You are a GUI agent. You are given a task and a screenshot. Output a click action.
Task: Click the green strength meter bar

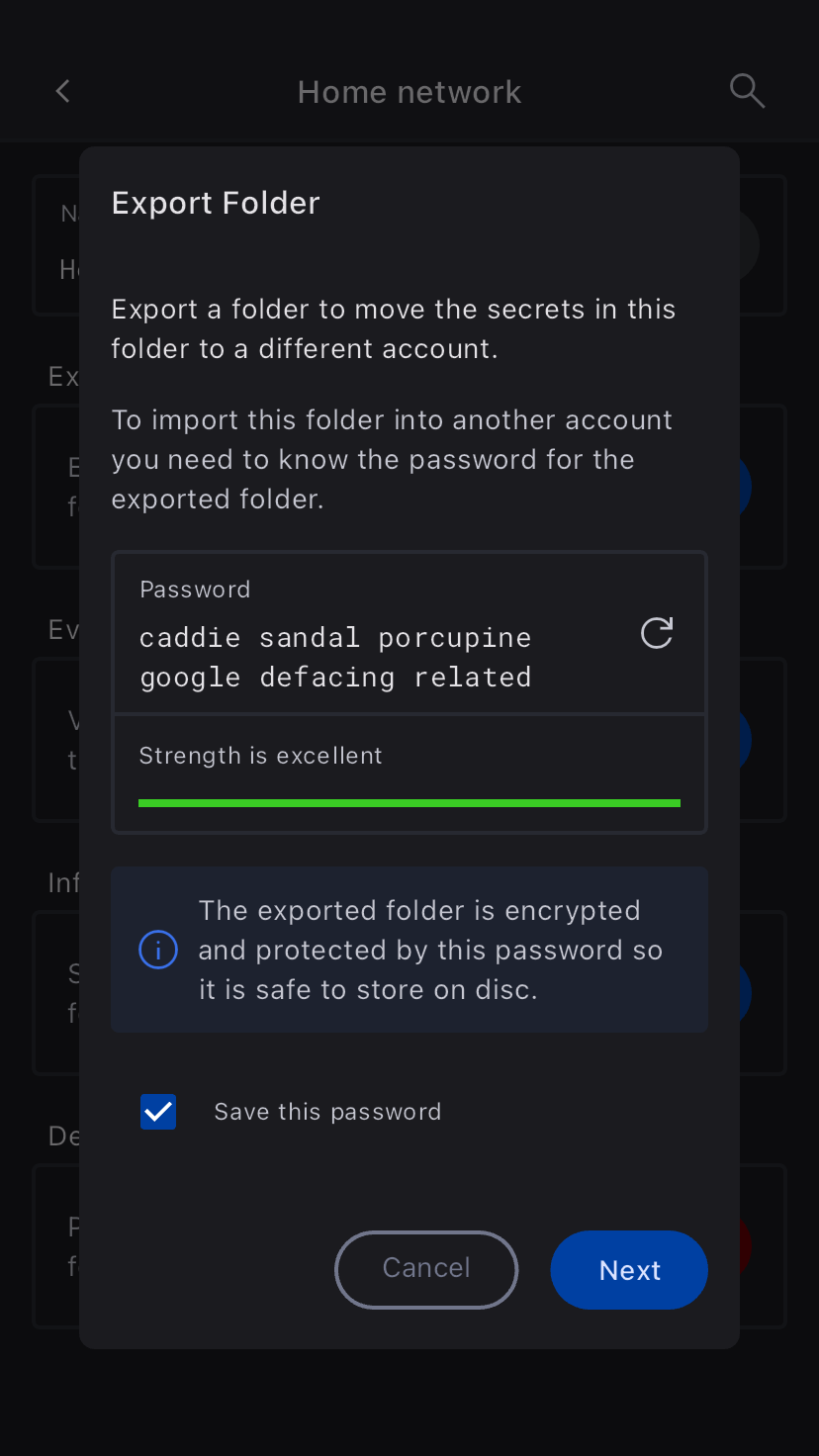(409, 803)
